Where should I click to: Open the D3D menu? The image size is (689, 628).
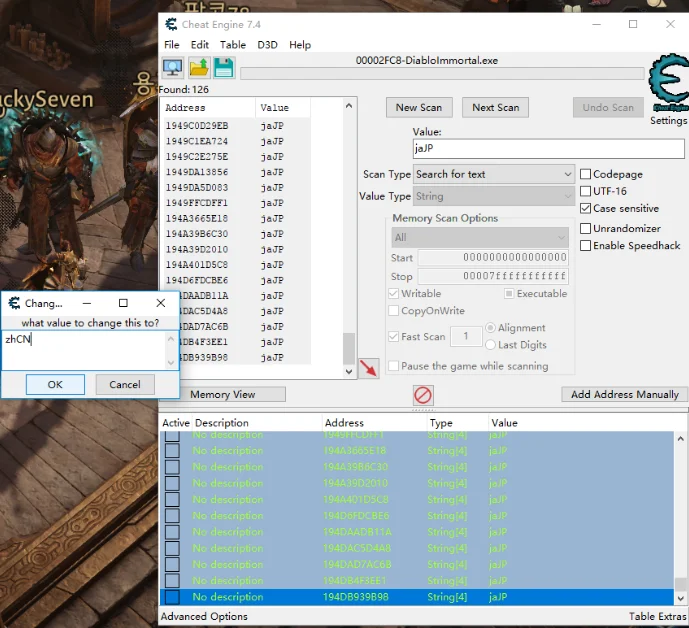[267, 45]
